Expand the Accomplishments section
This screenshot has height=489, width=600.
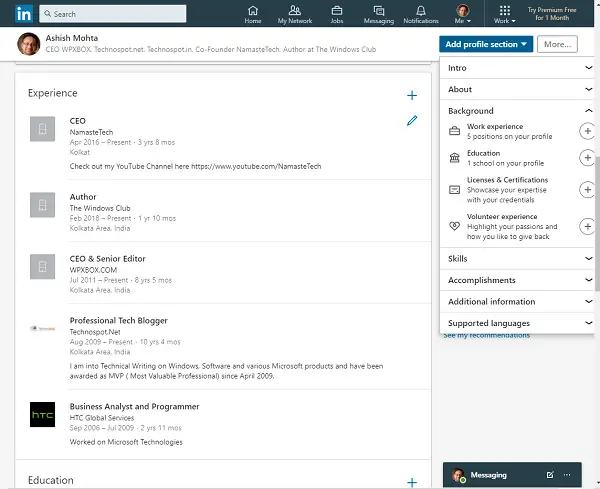pos(517,280)
